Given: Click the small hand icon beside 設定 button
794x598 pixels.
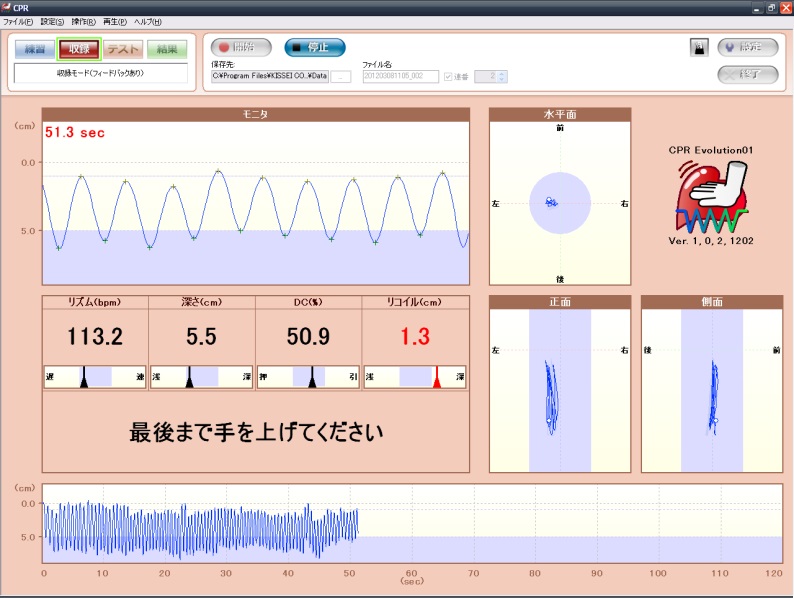Looking at the screenshot, I should click(698, 47).
